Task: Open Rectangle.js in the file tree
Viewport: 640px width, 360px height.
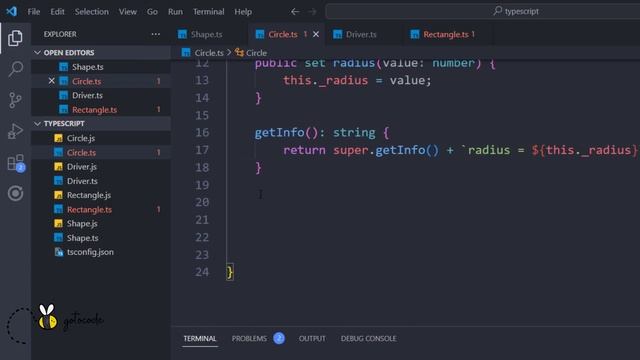Action: tap(101, 195)
